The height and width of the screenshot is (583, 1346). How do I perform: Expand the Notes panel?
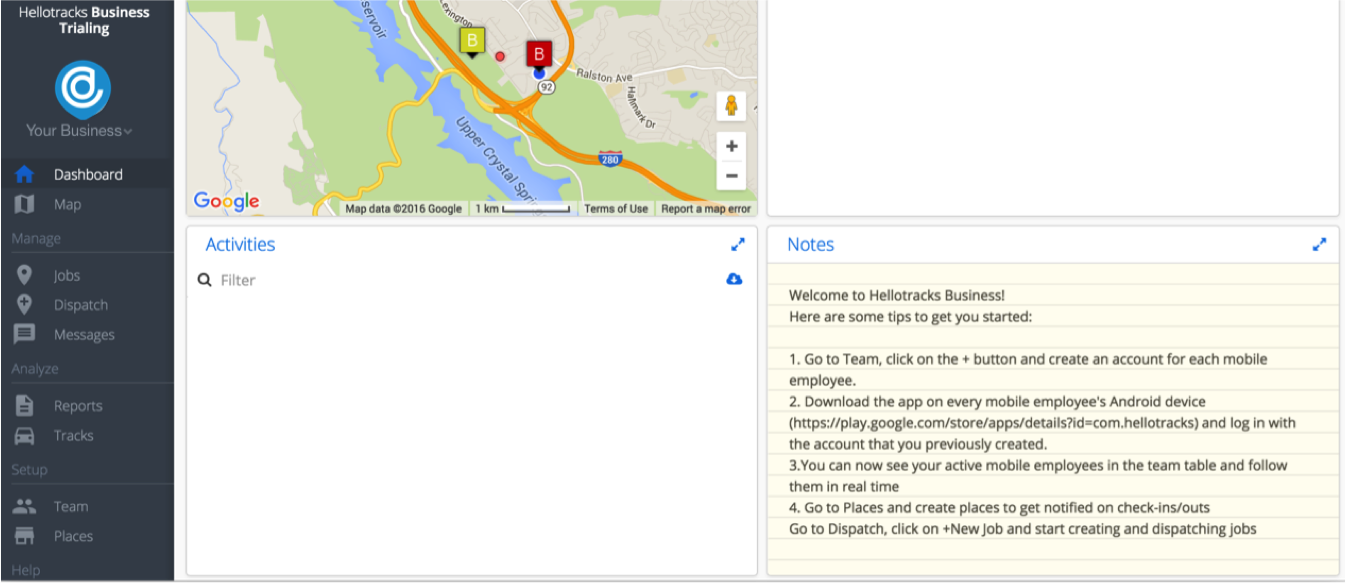(1319, 244)
